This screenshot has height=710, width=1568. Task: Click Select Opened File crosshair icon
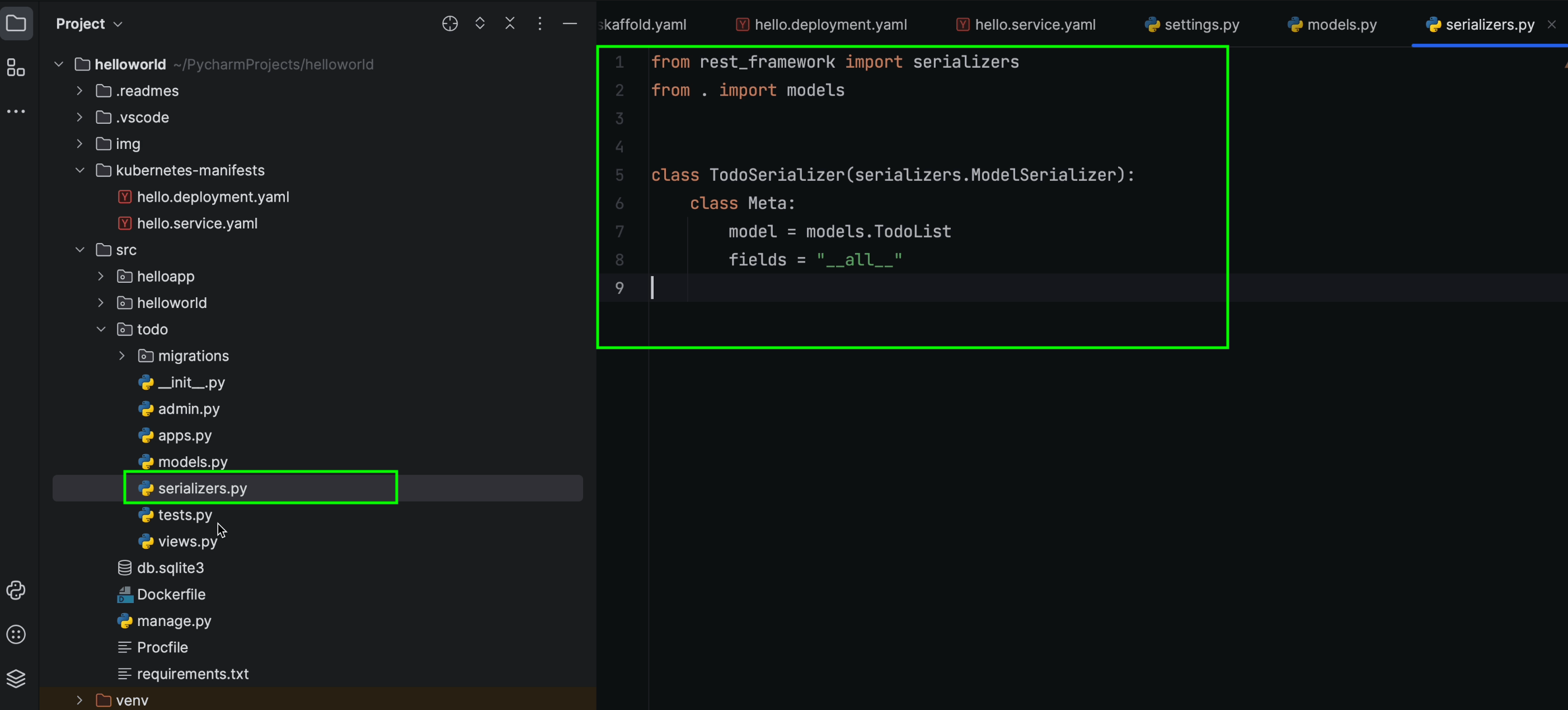[449, 24]
